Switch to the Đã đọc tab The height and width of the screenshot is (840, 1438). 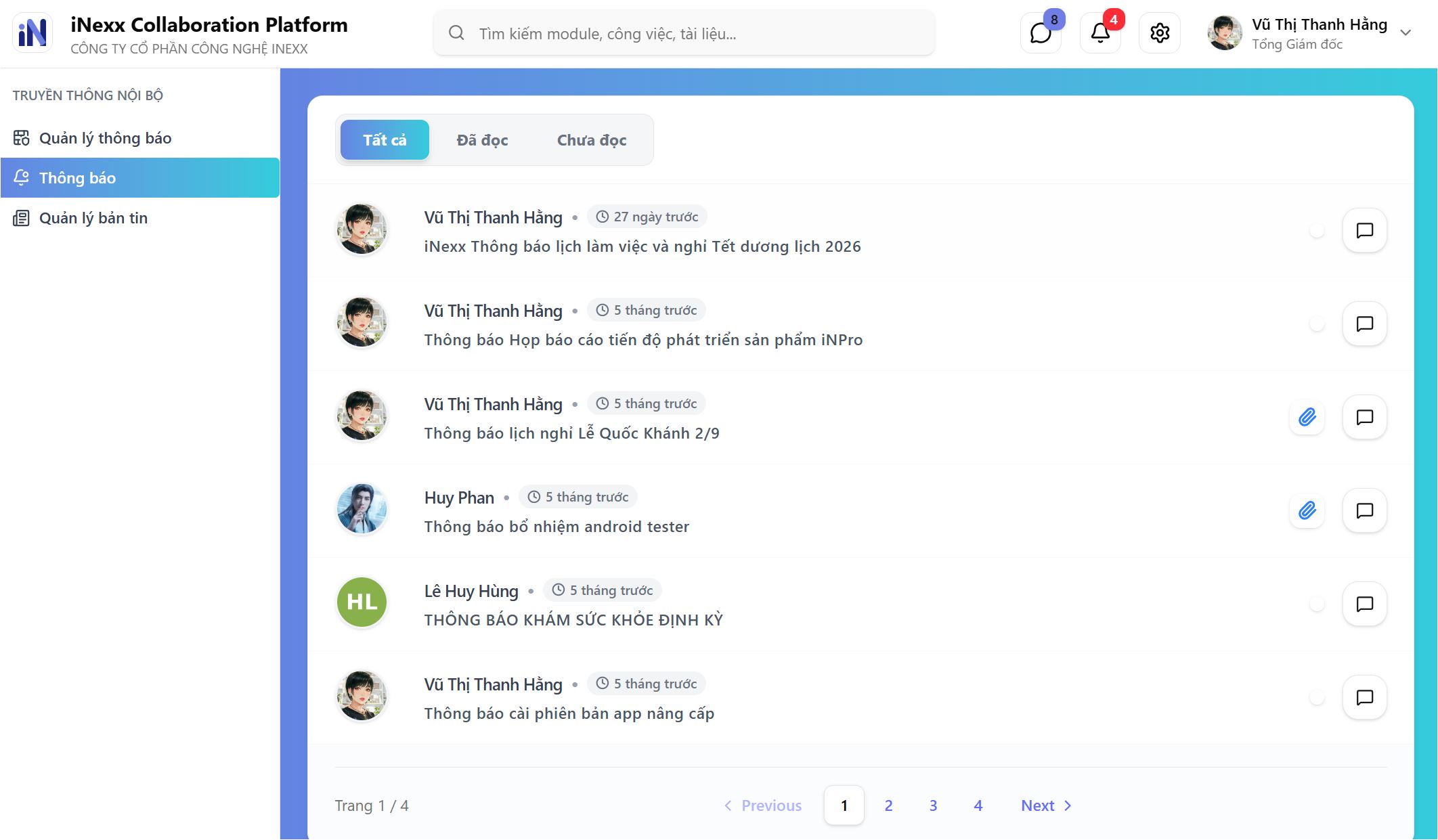[482, 140]
